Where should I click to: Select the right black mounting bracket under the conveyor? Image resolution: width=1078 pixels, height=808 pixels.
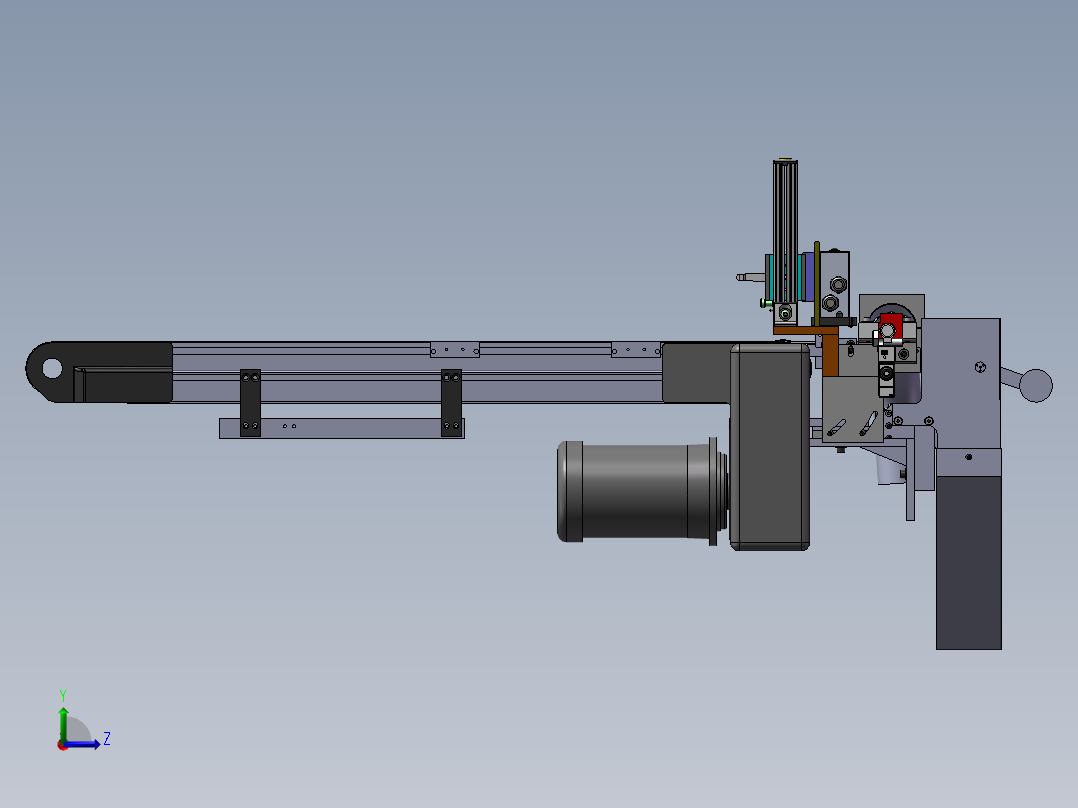(x=451, y=402)
